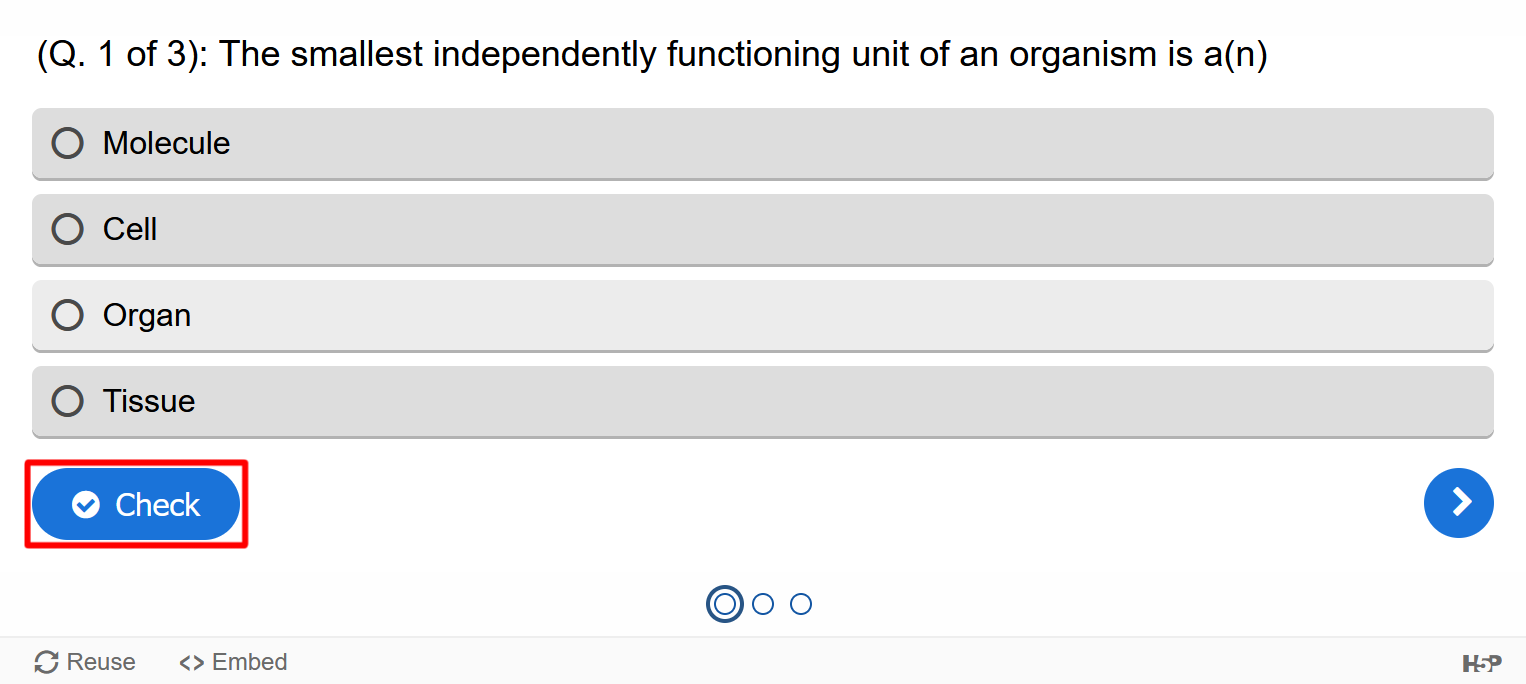Click the first progress dot
Viewport: 1526px width, 684px height.
725,604
